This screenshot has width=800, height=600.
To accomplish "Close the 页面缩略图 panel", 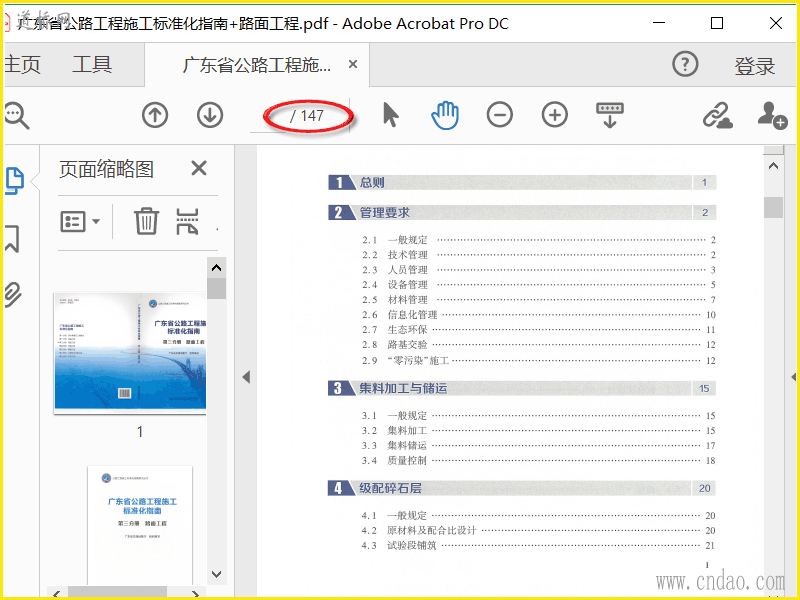I will click(x=199, y=168).
